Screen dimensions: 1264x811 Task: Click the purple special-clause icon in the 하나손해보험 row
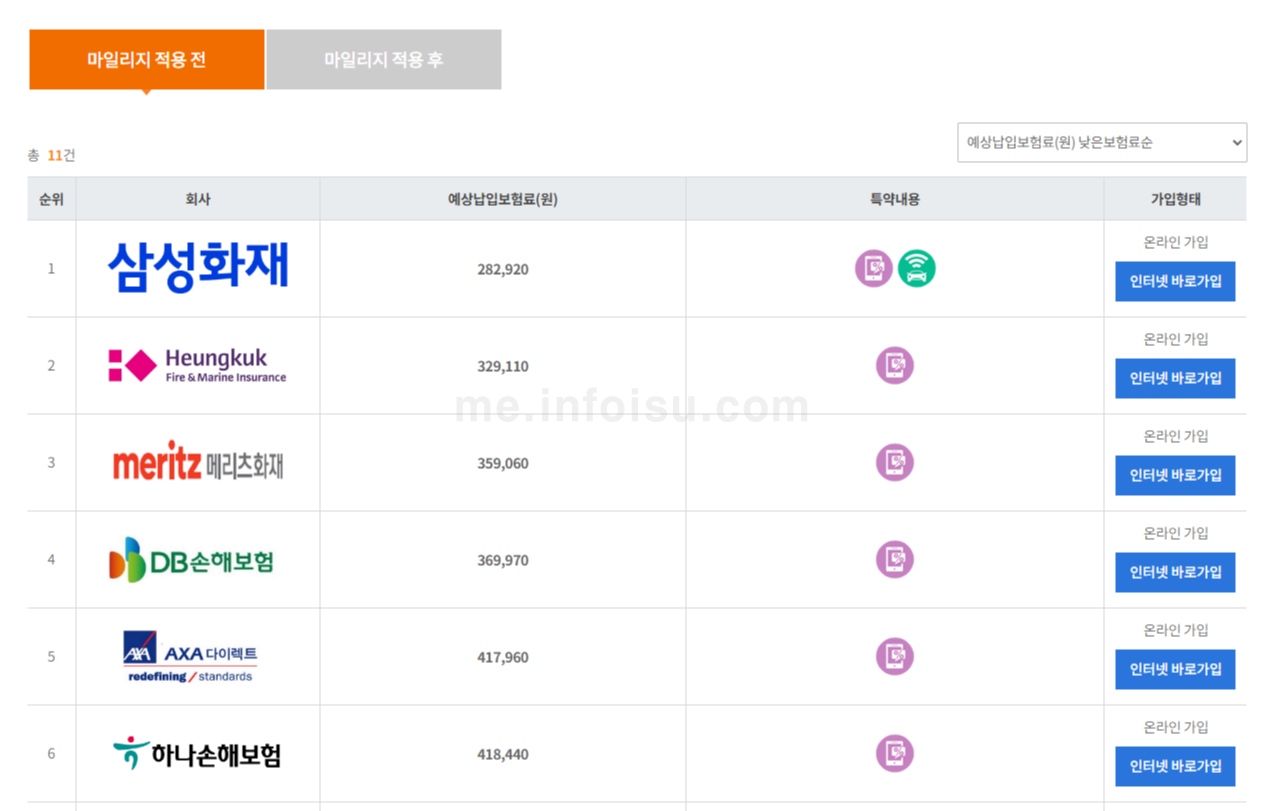(x=895, y=753)
